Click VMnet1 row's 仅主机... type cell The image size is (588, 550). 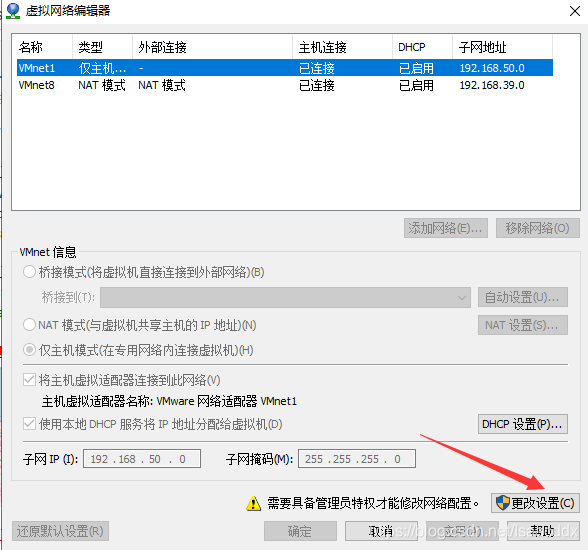tap(102, 68)
